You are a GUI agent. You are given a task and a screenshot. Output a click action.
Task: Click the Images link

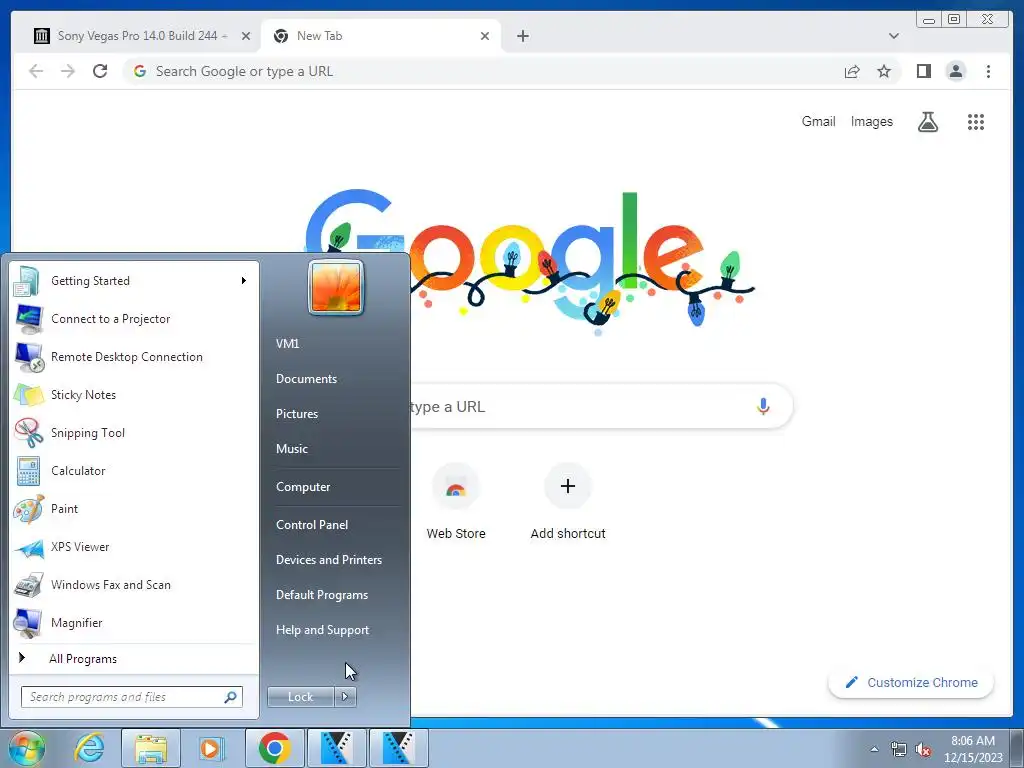871,121
